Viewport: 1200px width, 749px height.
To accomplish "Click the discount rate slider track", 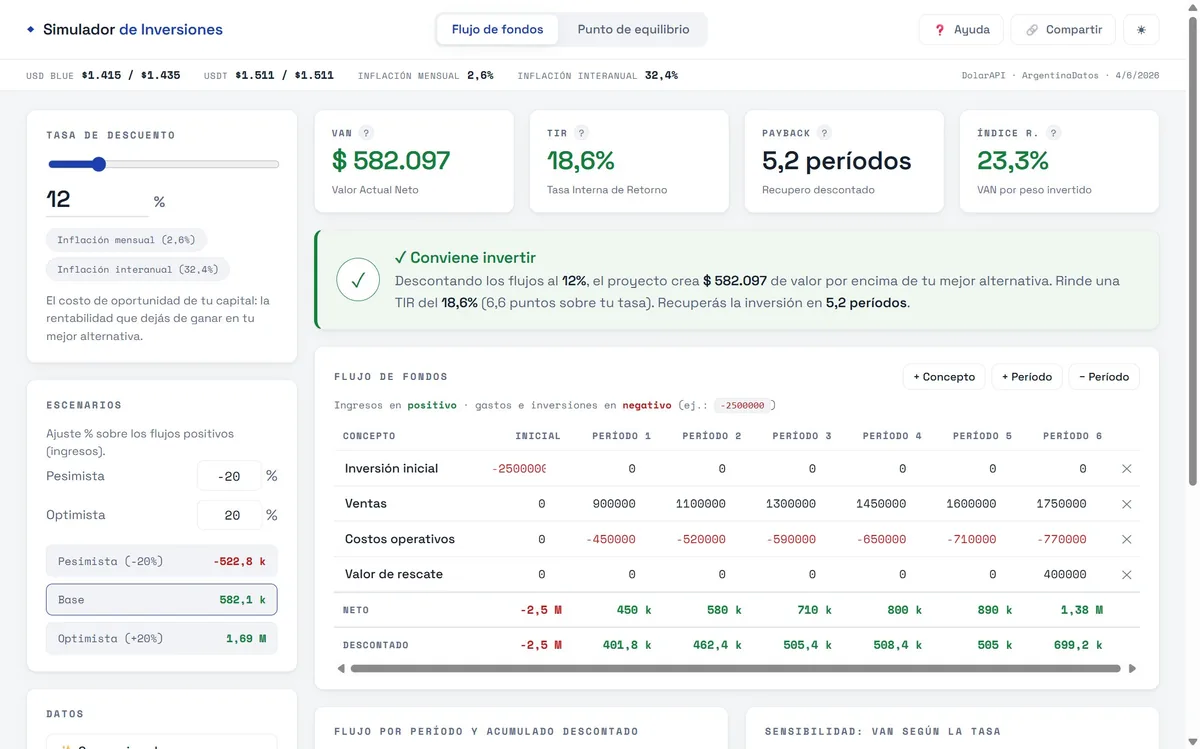I will [164, 164].
